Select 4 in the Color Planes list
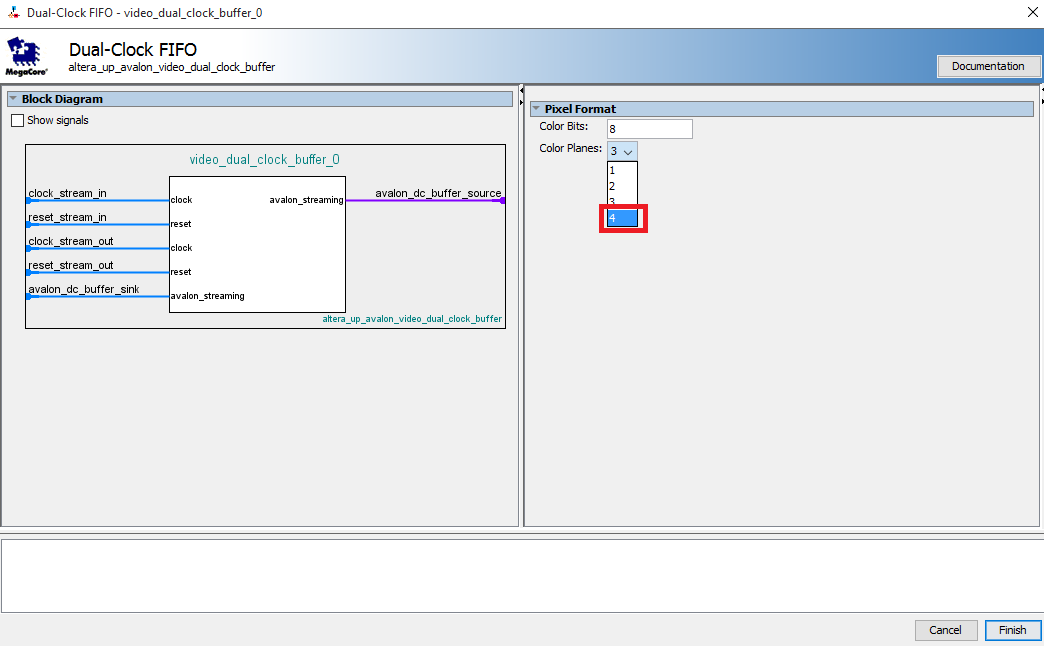The height and width of the screenshot is (646, 1044). coord(622,218)
